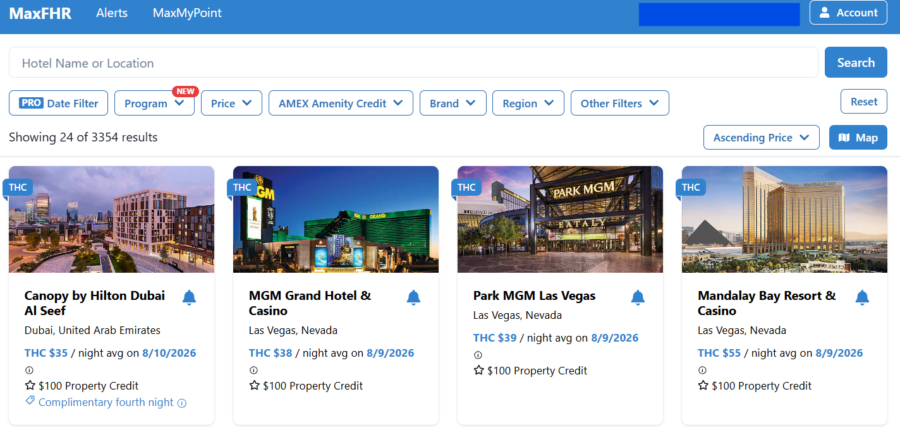Click the THC $55 price text
Image resolution: width=900 pixels, height=435 pixels.
click(719, 353)
